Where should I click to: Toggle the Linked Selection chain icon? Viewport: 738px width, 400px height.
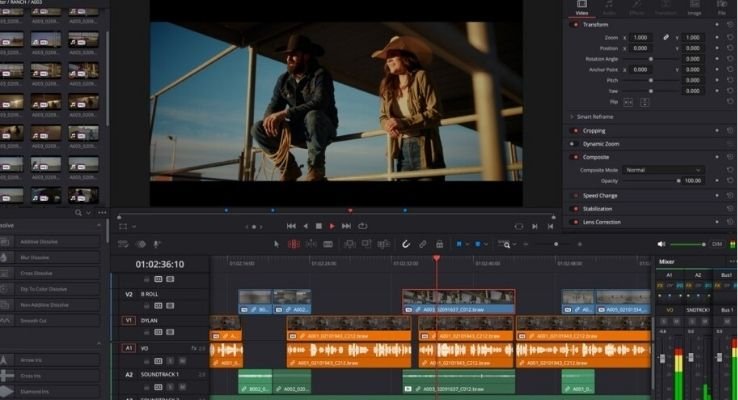point(423,244)
